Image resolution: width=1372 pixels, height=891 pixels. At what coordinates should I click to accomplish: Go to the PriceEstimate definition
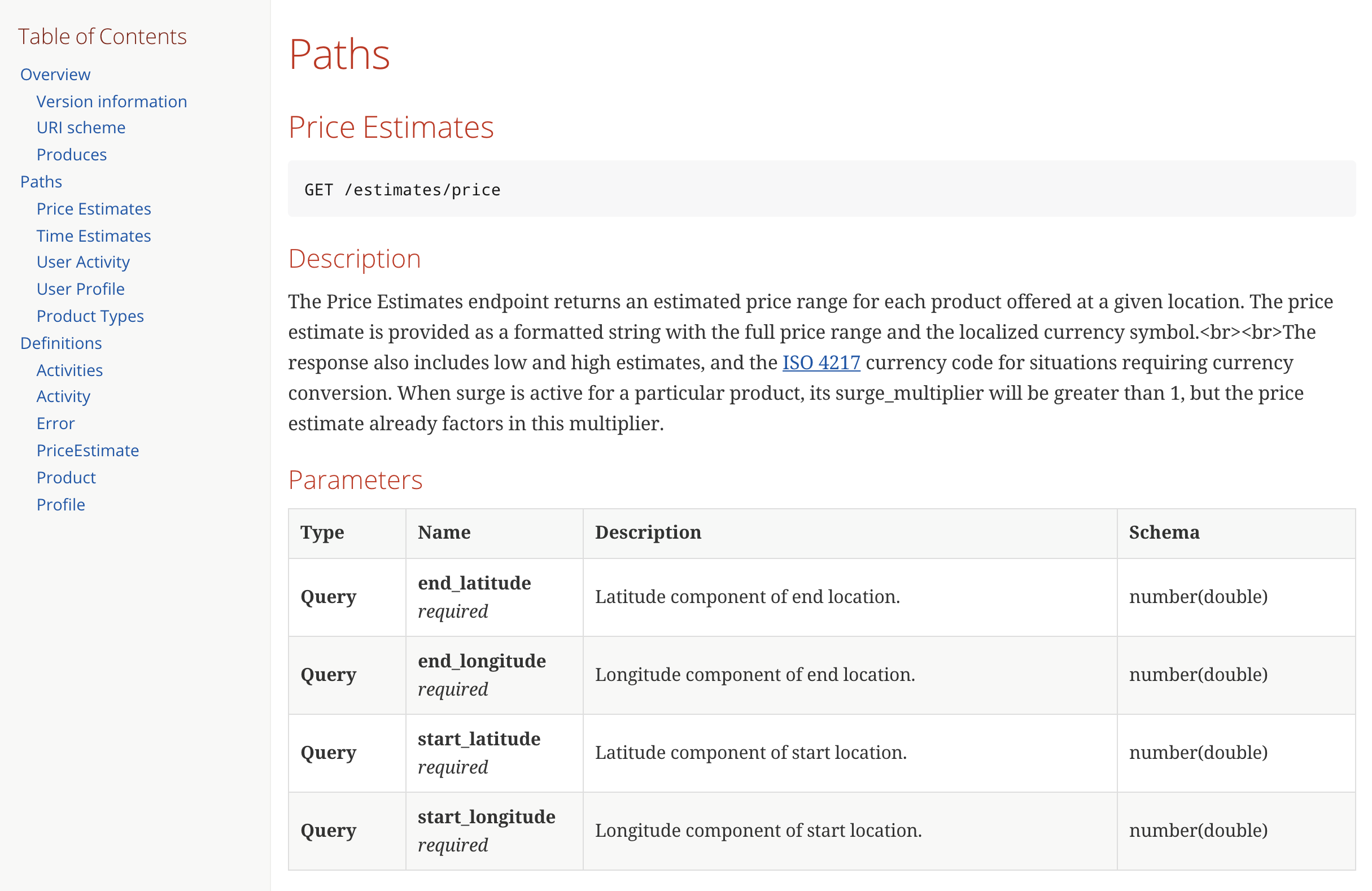[88, 450]
